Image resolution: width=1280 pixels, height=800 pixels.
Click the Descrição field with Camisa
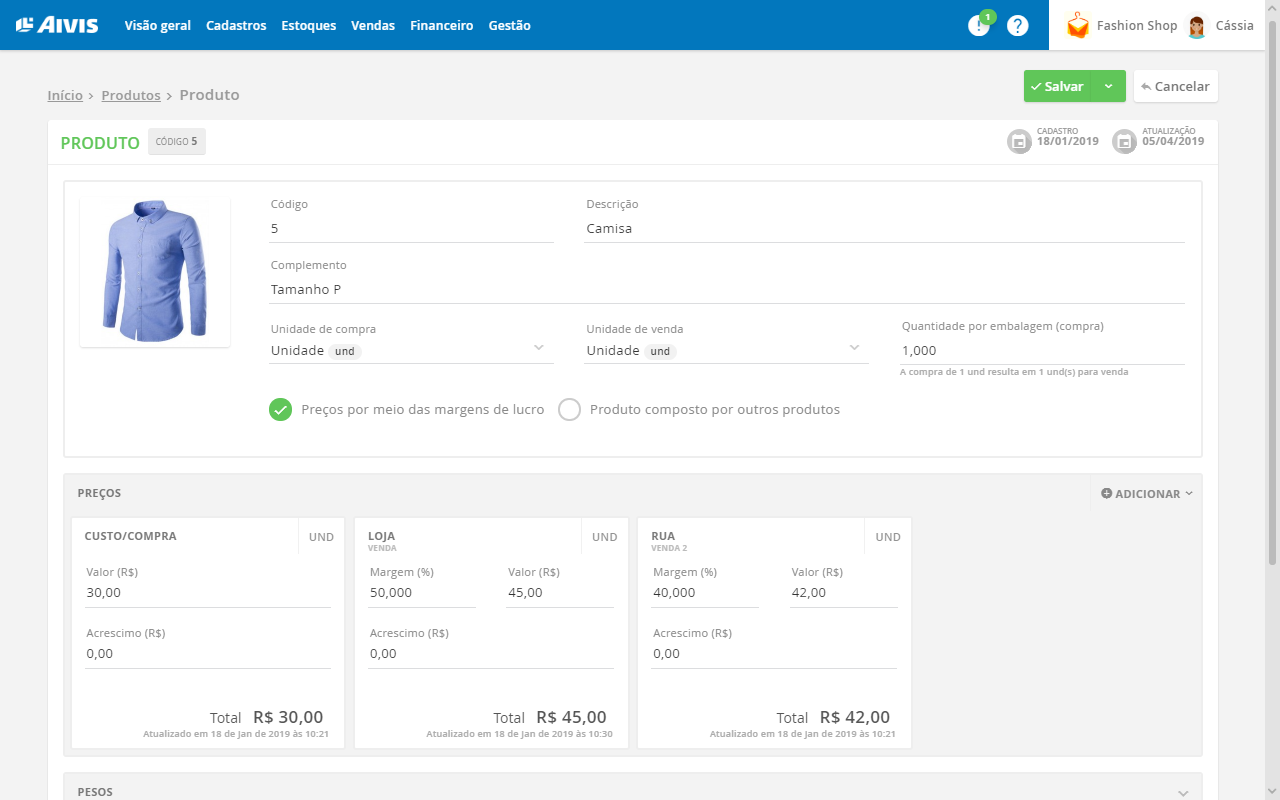pos(885,229)
